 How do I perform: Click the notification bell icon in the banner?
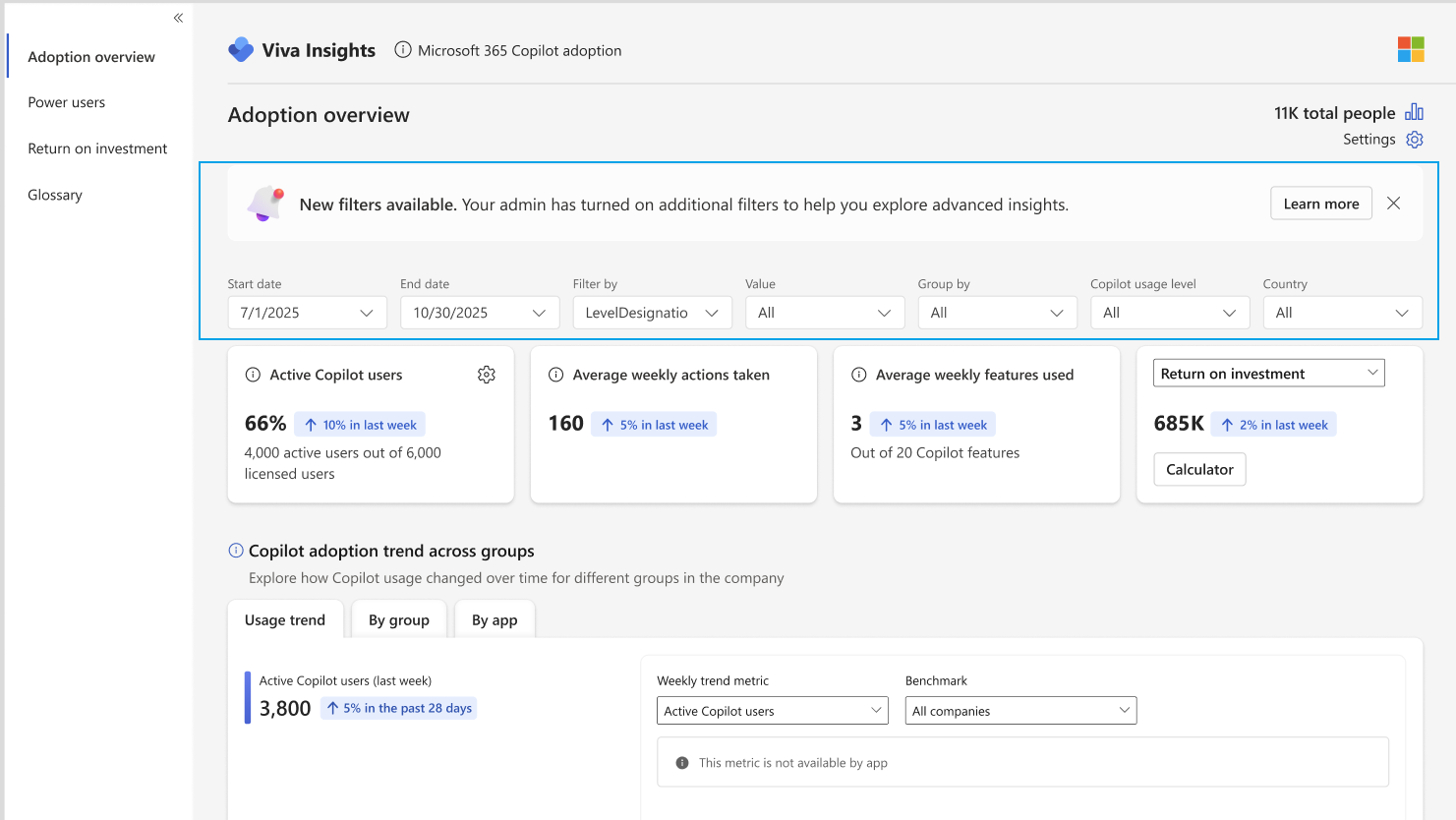pyautogui.click(x=265, y=204)
